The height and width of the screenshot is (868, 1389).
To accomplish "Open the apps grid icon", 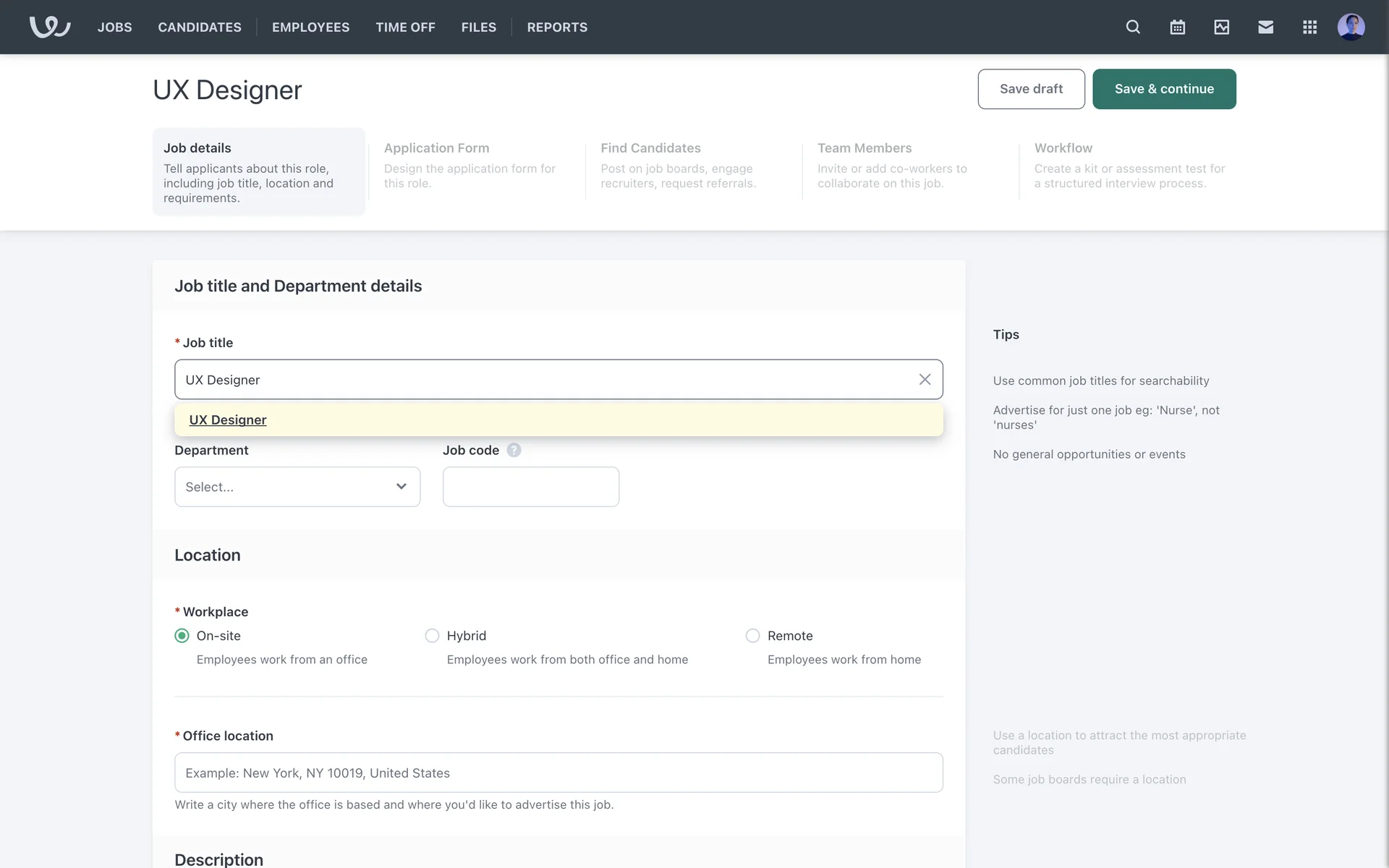I will pos(1309,27).
